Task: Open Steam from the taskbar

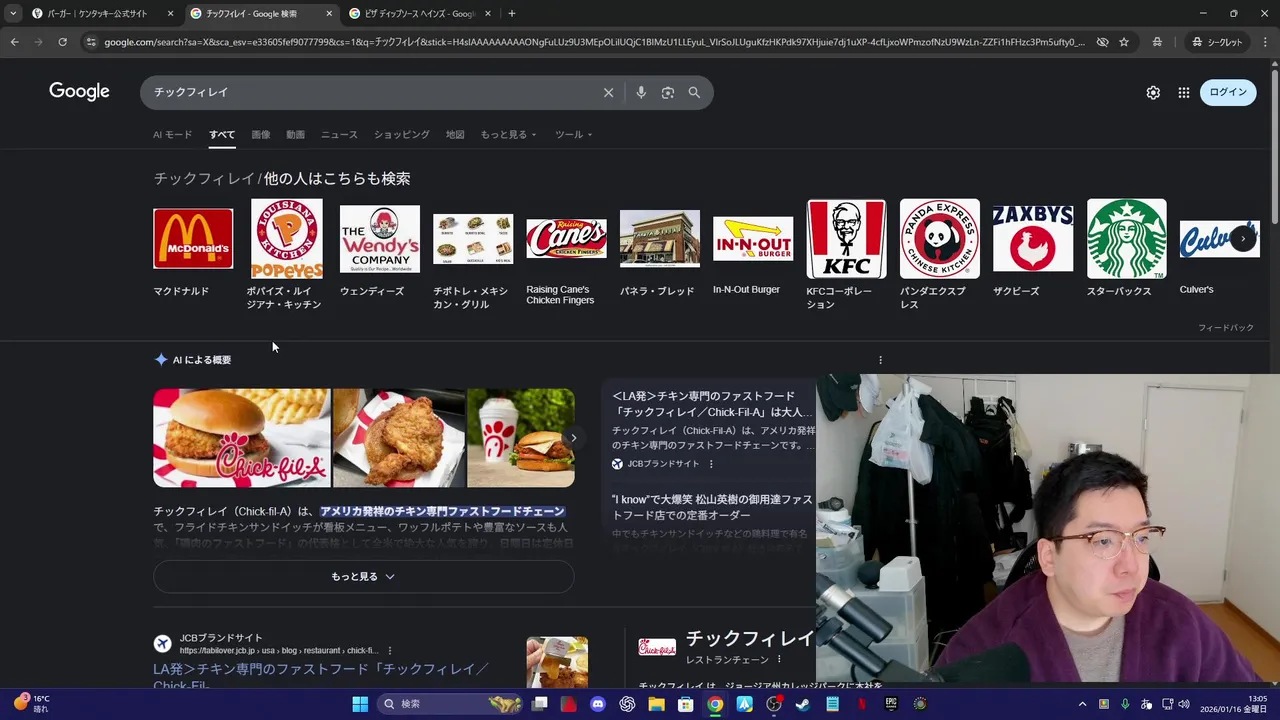Action: click(802, 704)
